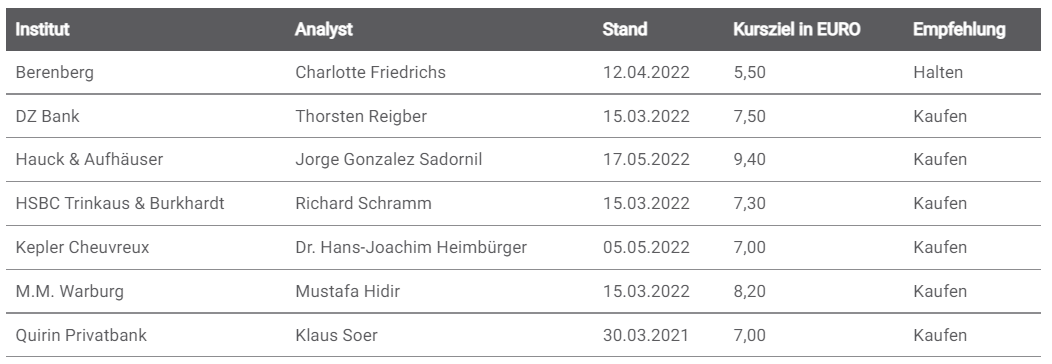Screen dimensions: 1052x364
Task: Click the Analyst column header
Action: pos(323,29)
